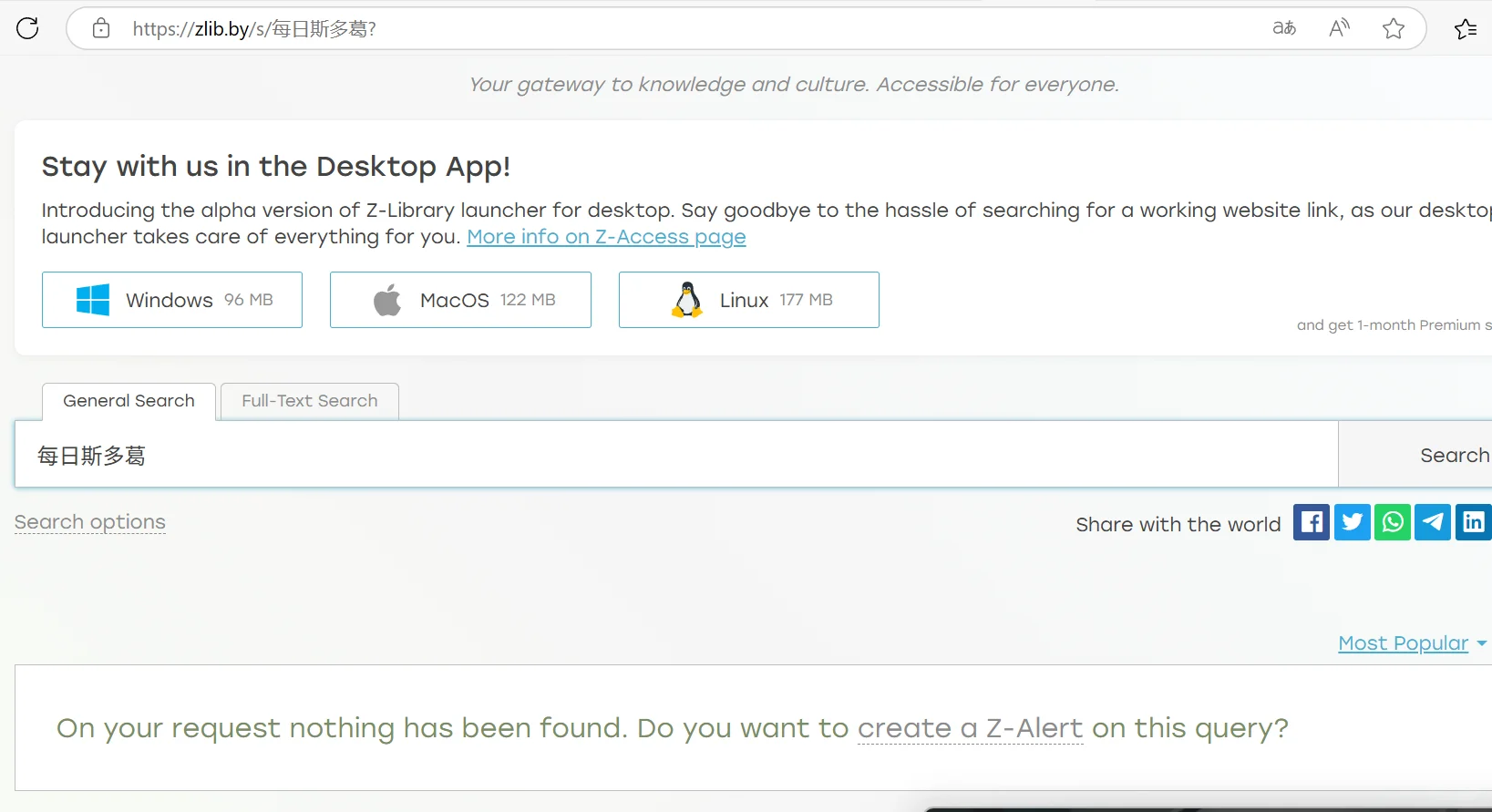Click the search query input field
This screenshot has width=1492, height=812.
[674, 455]
